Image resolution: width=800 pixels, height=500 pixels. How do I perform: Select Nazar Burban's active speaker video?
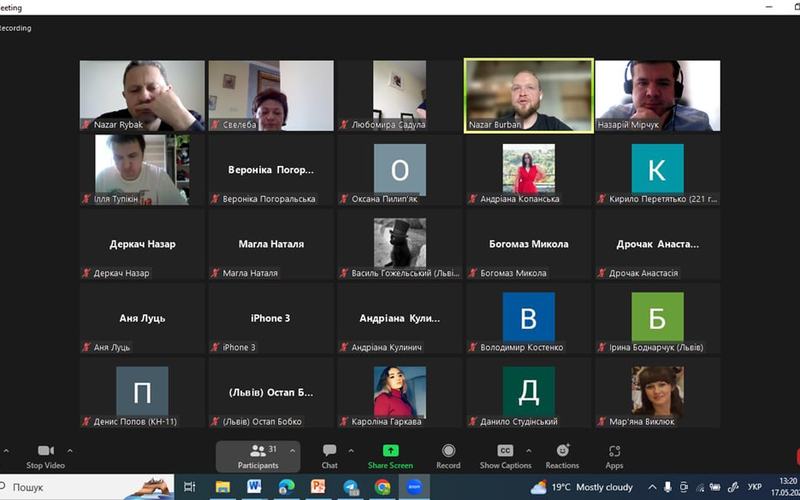pos(529,95)
